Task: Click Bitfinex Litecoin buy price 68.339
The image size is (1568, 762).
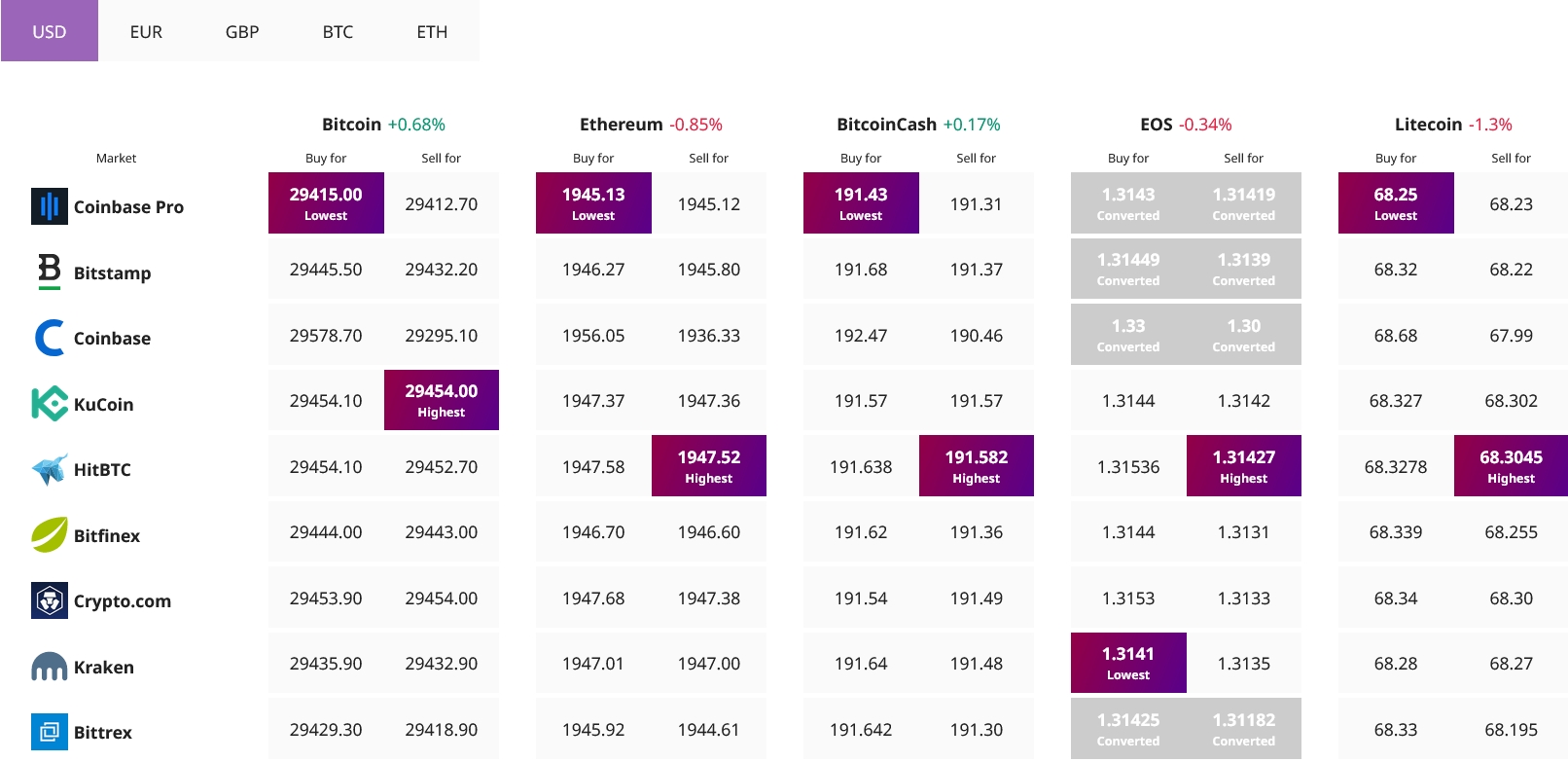Action: tap(1396, 532)
